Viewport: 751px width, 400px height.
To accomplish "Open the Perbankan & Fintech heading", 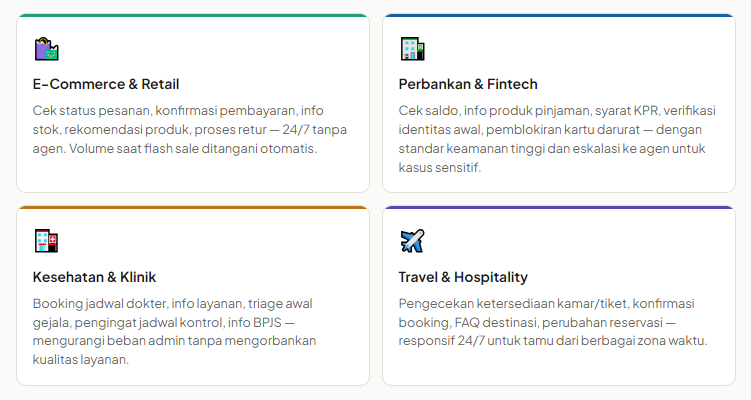I will (468, 84).
